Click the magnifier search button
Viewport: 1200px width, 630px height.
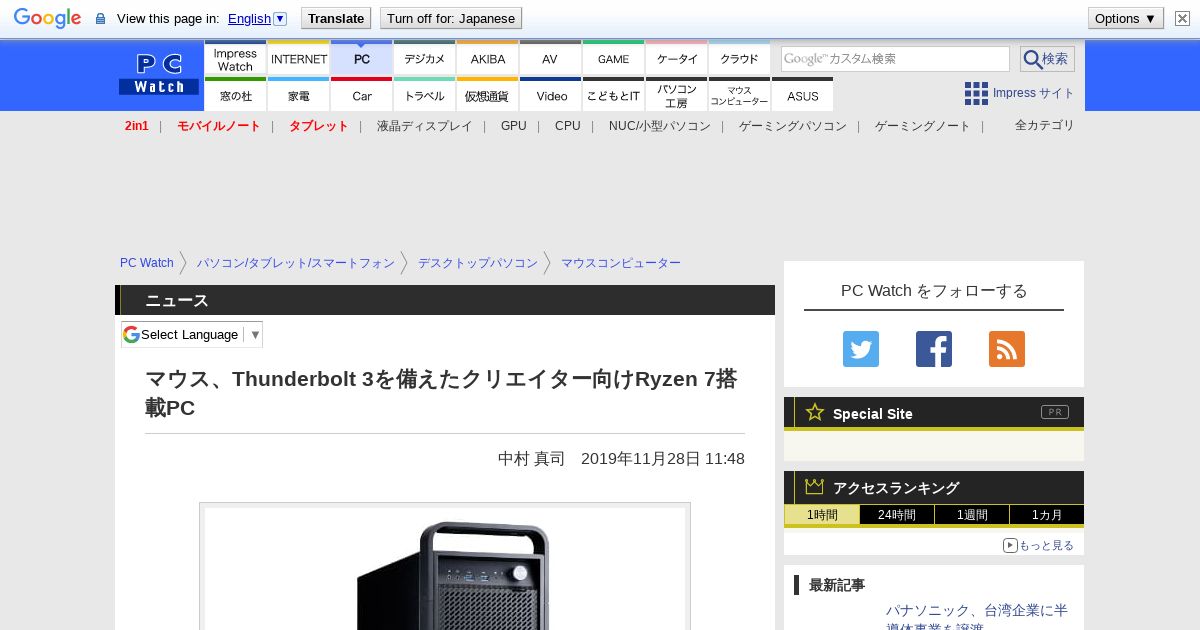1047,59
